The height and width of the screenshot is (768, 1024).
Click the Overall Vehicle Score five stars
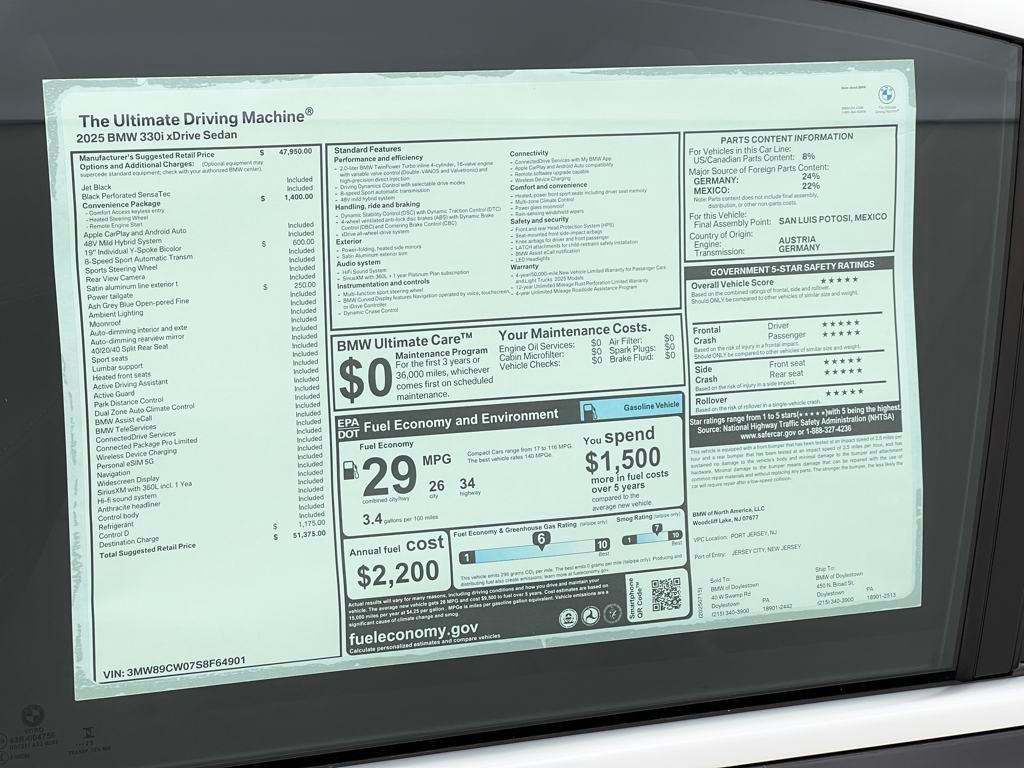point(839,280)
